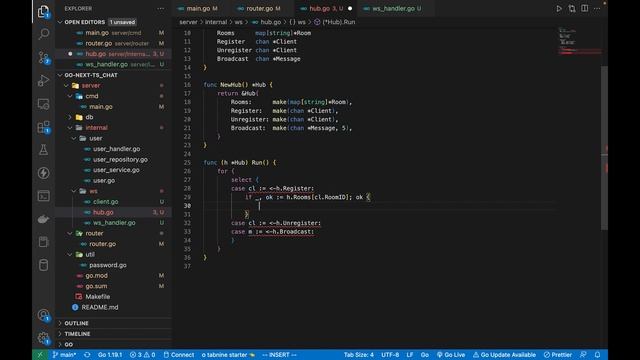Screen dimensions: 640x360
Task: Open the database cylinder view
Action: [43, 265]
